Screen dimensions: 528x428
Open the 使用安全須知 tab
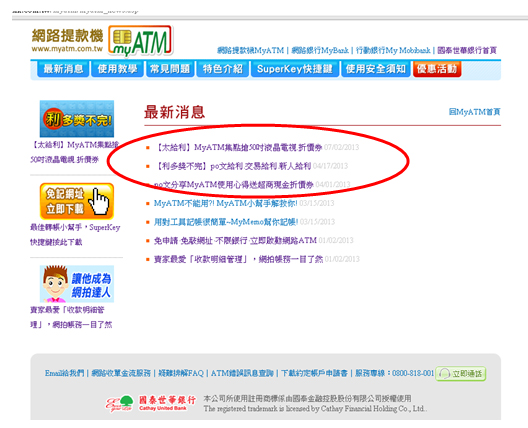(x=375, y=69)
